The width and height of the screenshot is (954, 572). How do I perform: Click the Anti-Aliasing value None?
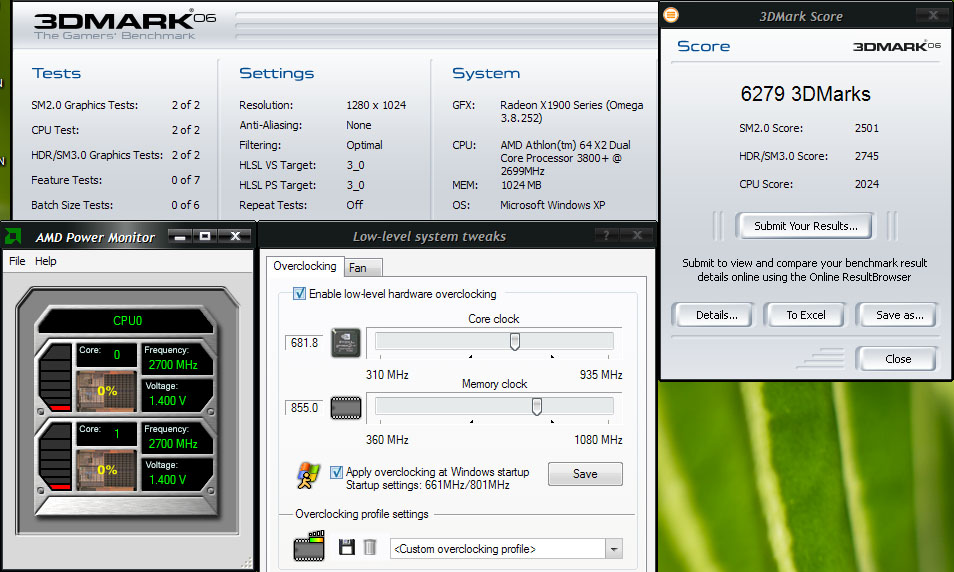(358, 125)
